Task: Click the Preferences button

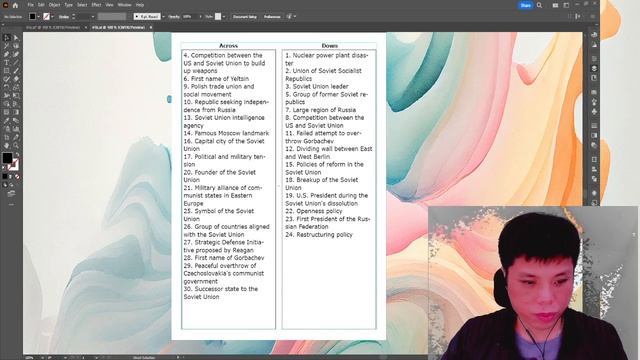Action: click(272, 17)
